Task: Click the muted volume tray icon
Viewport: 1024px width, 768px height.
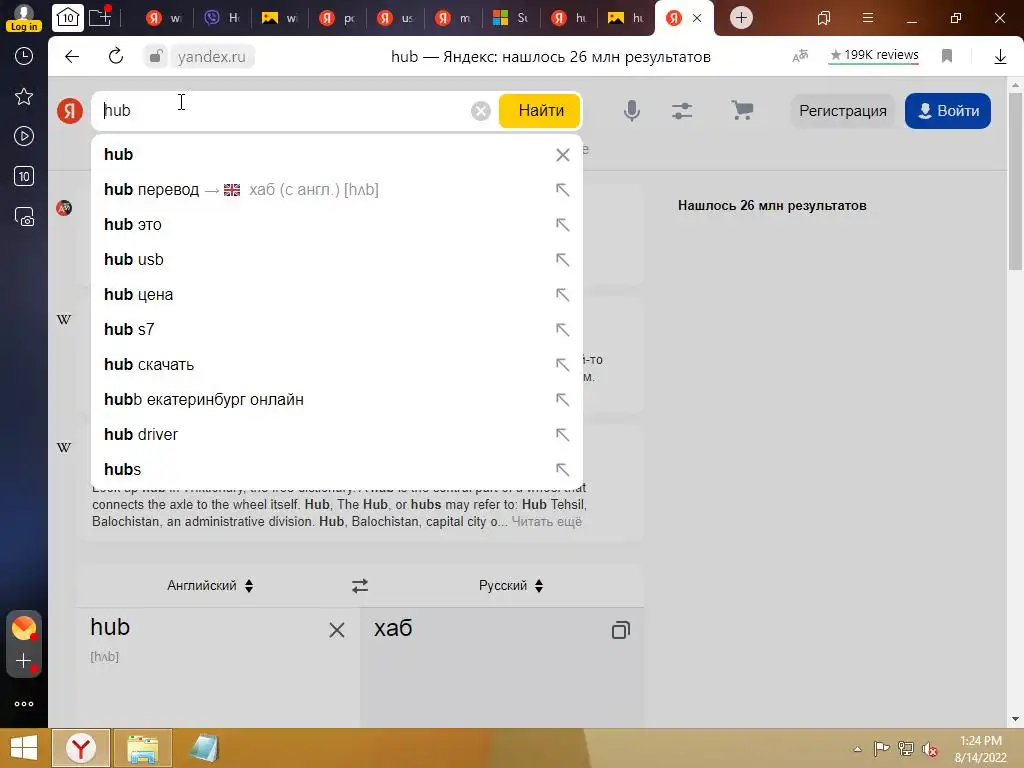Action: [929, 749]
